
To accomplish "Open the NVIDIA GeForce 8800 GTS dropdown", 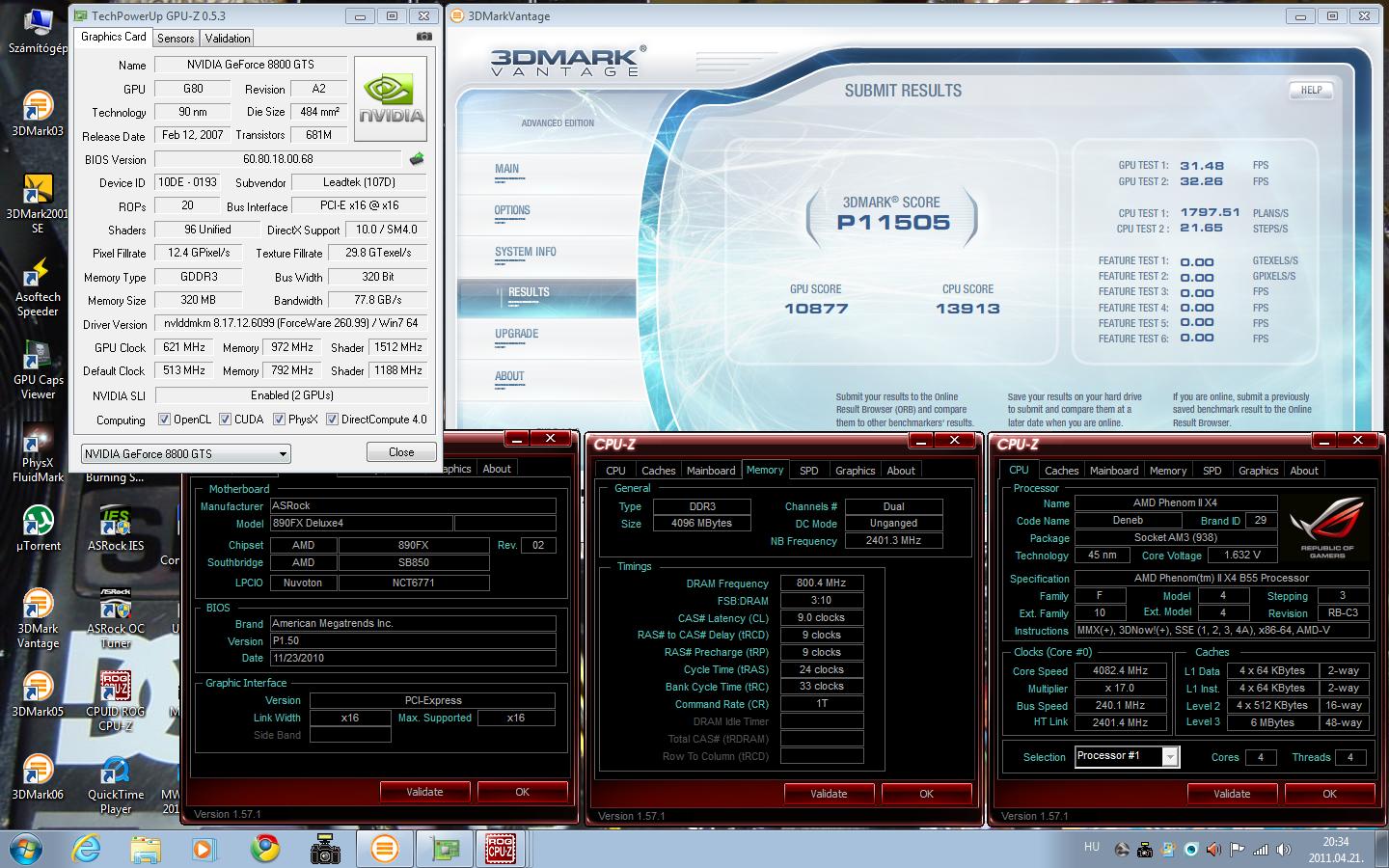I will [x=185, y=453].
